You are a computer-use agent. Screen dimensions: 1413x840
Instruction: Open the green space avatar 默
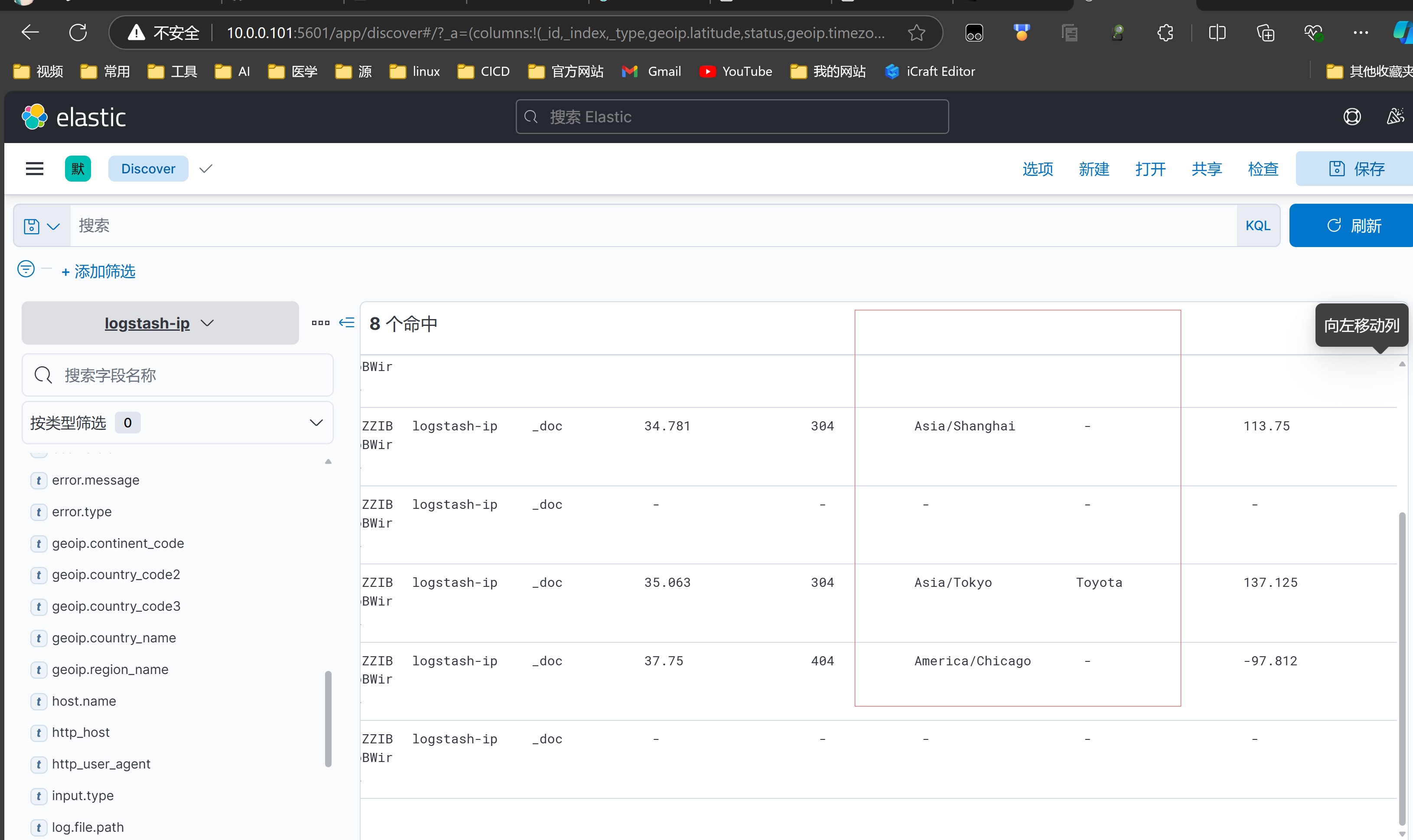point(78,169)
